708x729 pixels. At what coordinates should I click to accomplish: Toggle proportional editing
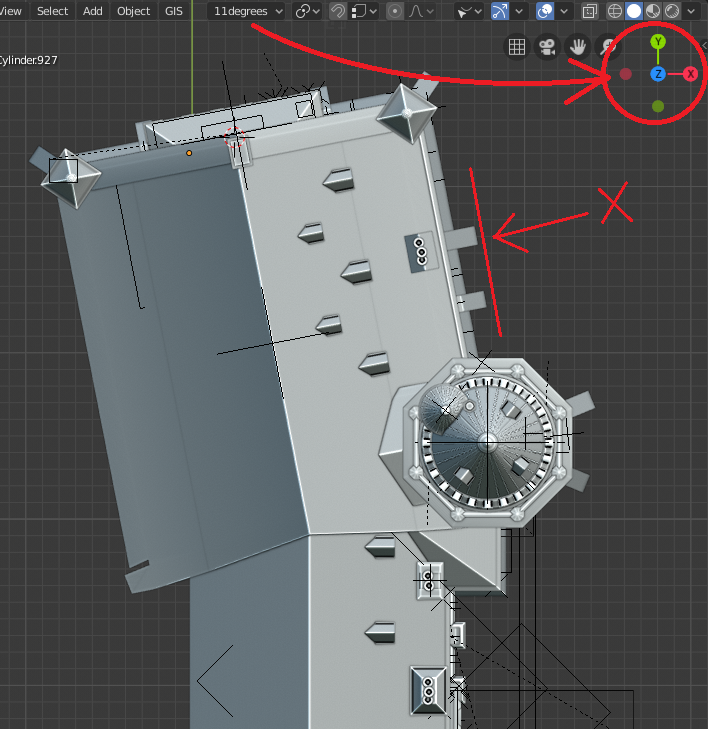[395, 11]
